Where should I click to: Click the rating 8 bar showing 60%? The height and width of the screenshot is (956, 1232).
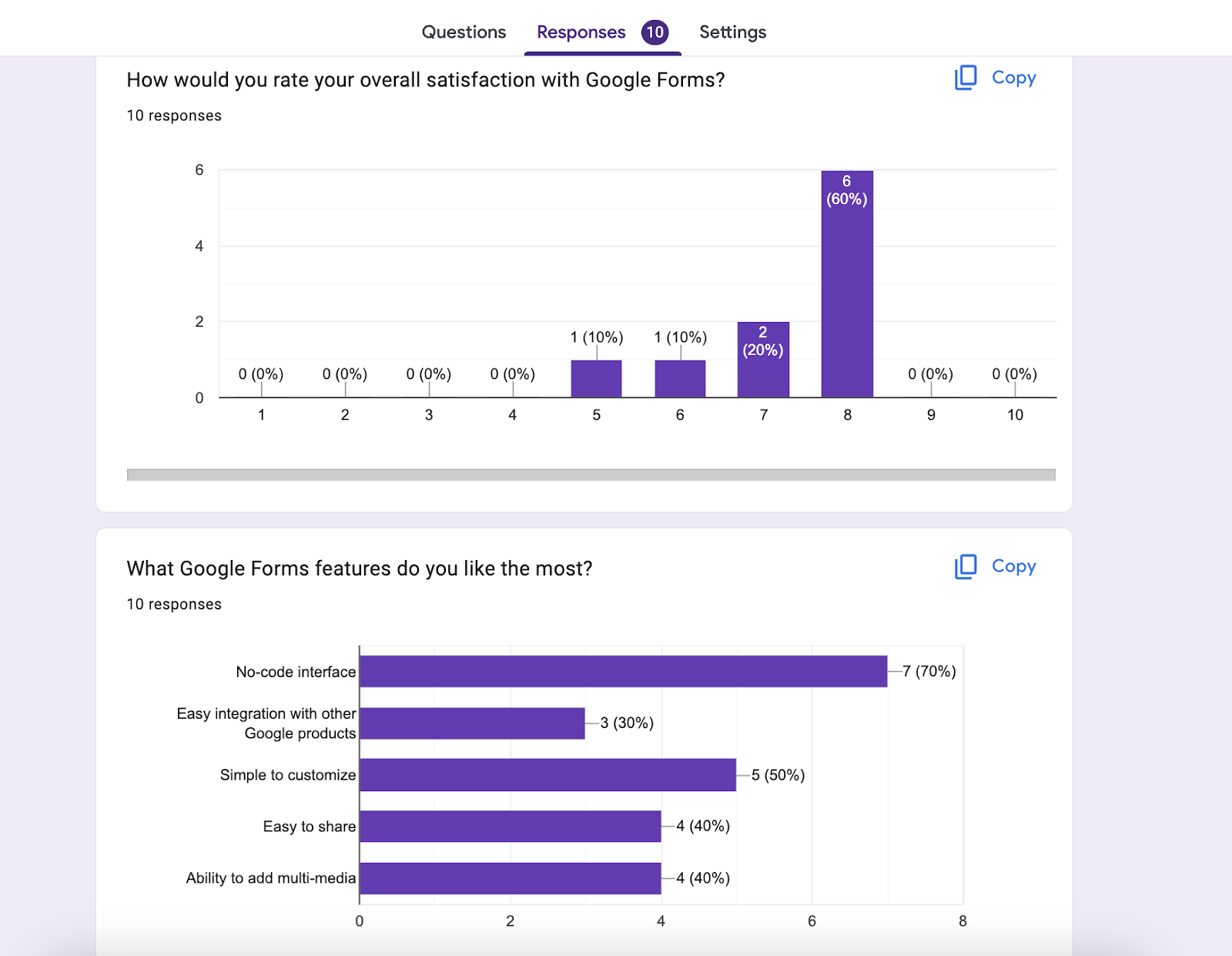click(x=847, y=293)
